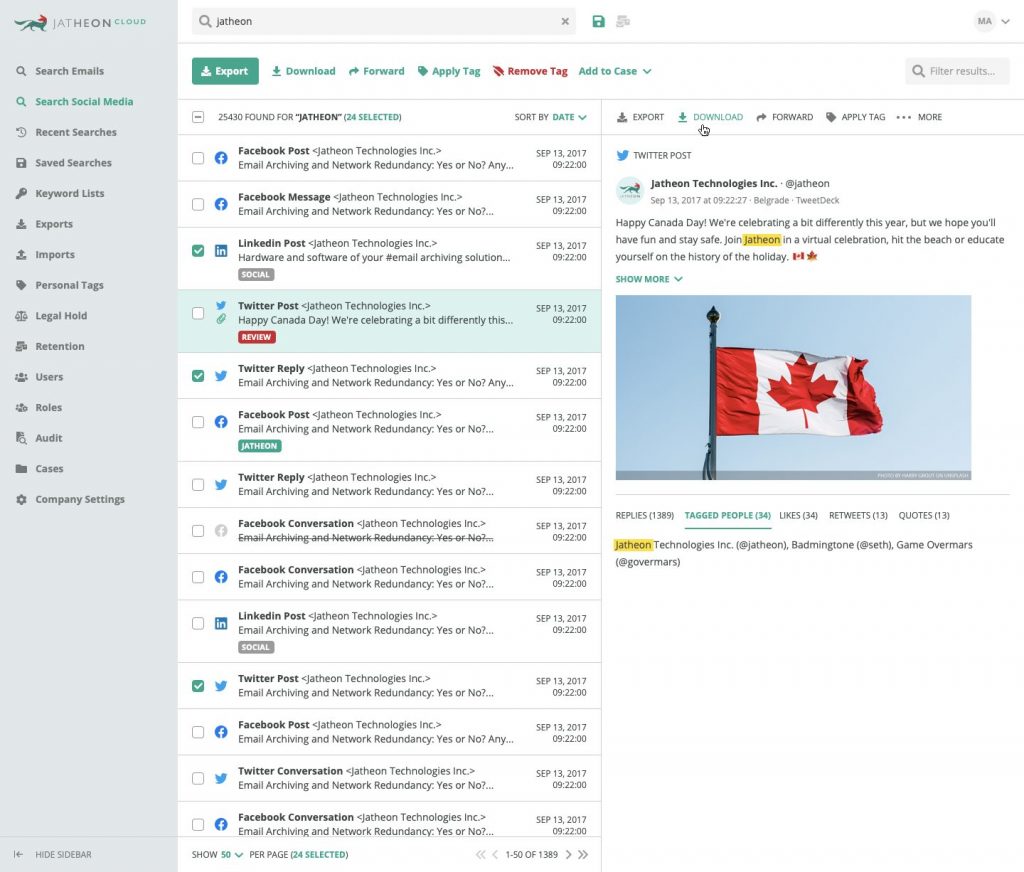Open the MA user account dropdown
Screen dimensions: 1024x872
992,22
